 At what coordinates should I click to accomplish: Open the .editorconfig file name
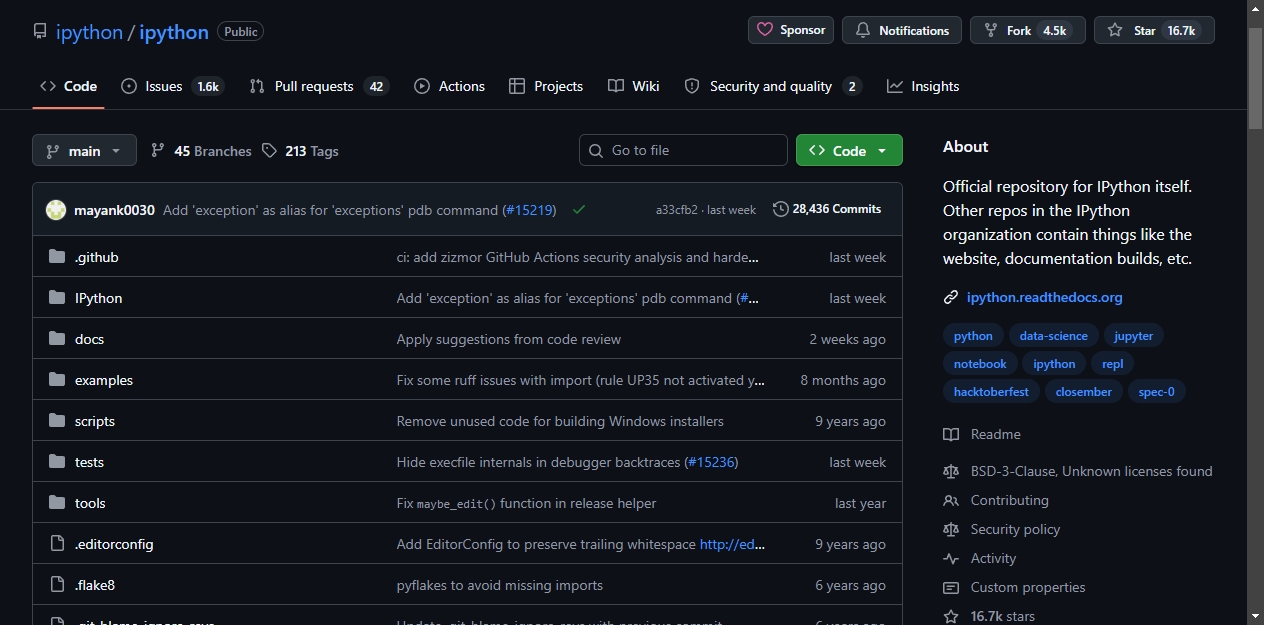click(x=114, y=544)
